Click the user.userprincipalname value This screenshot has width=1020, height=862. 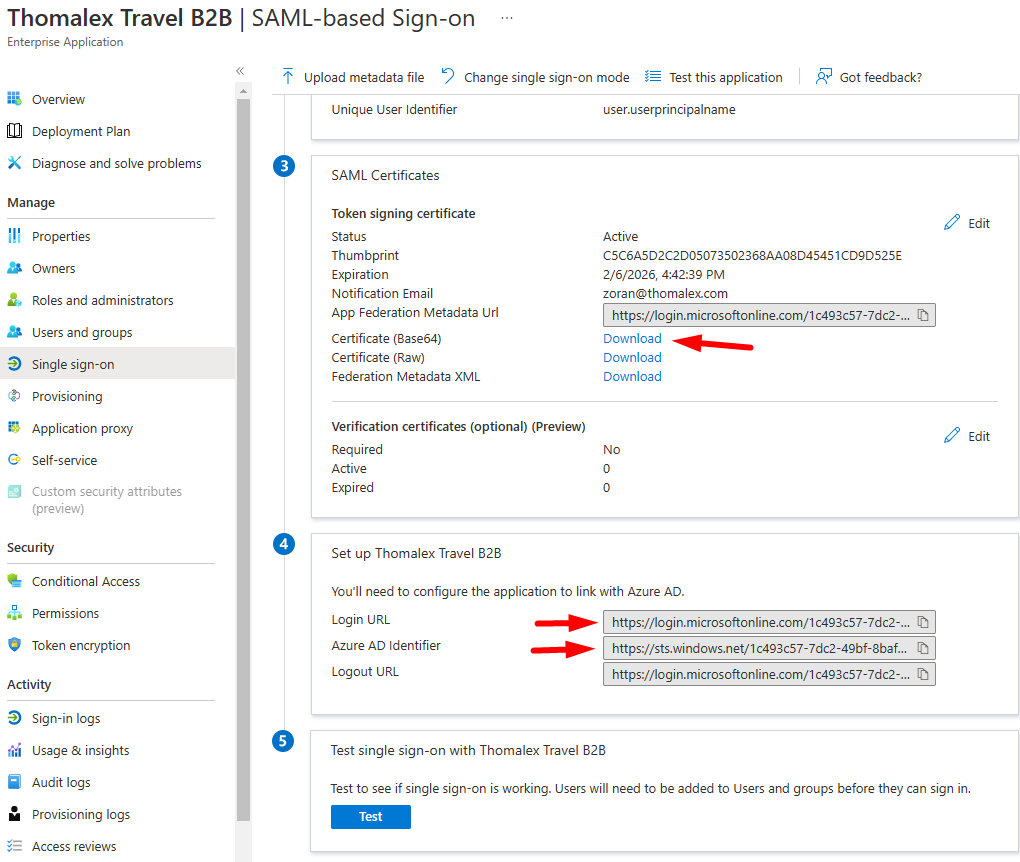[669, 109]
